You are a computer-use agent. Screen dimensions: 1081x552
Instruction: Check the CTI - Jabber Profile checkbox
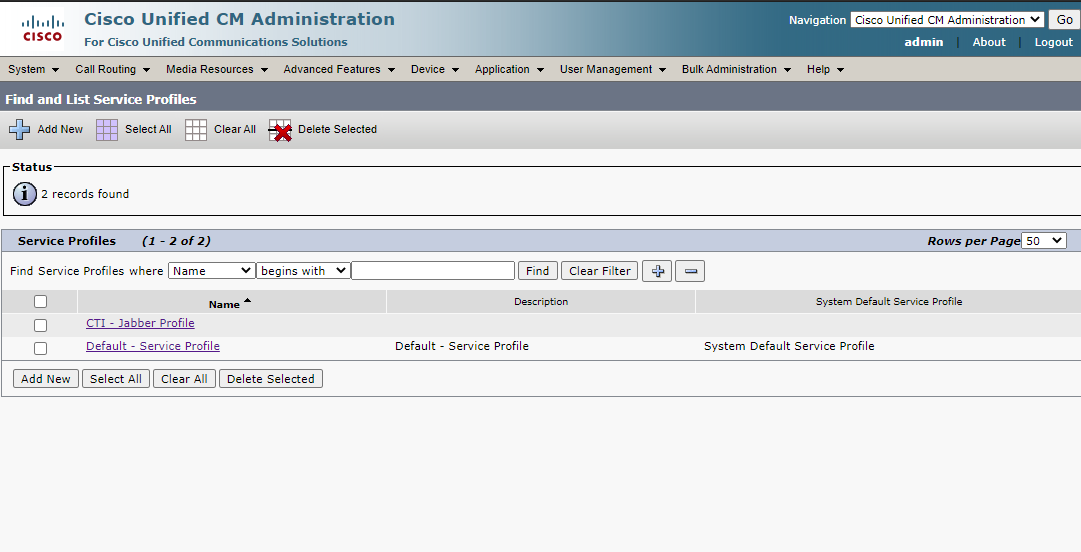pyautogui.click(x=41, y=325)
